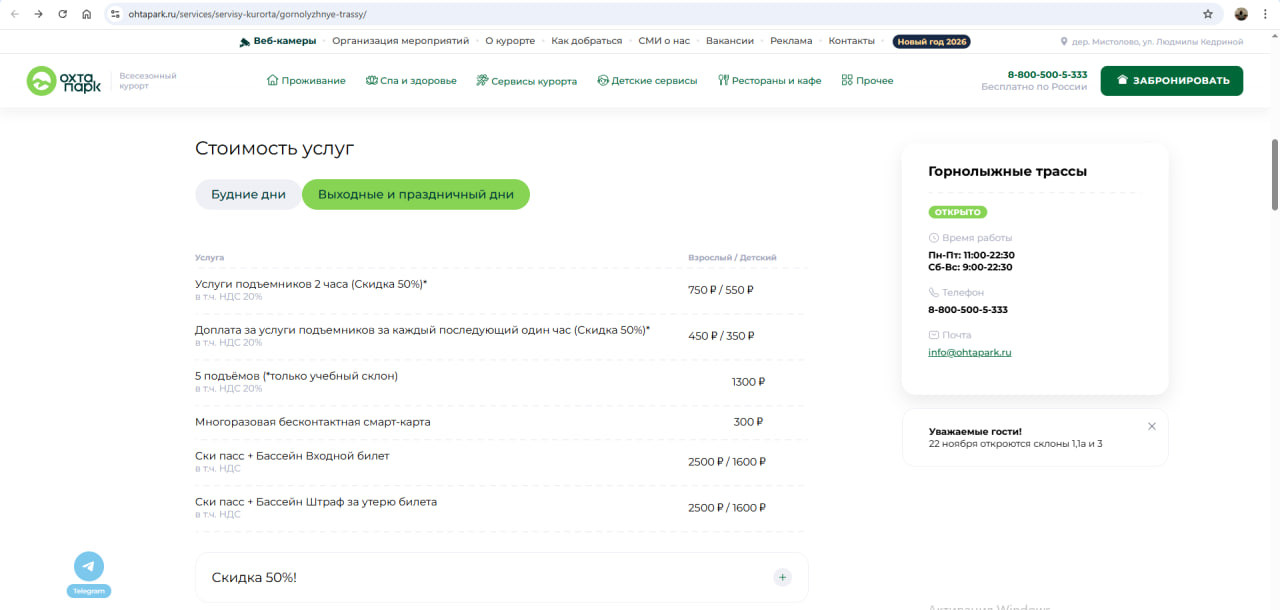Open Сервисы курорта navigation menu

tap(526, 81)
